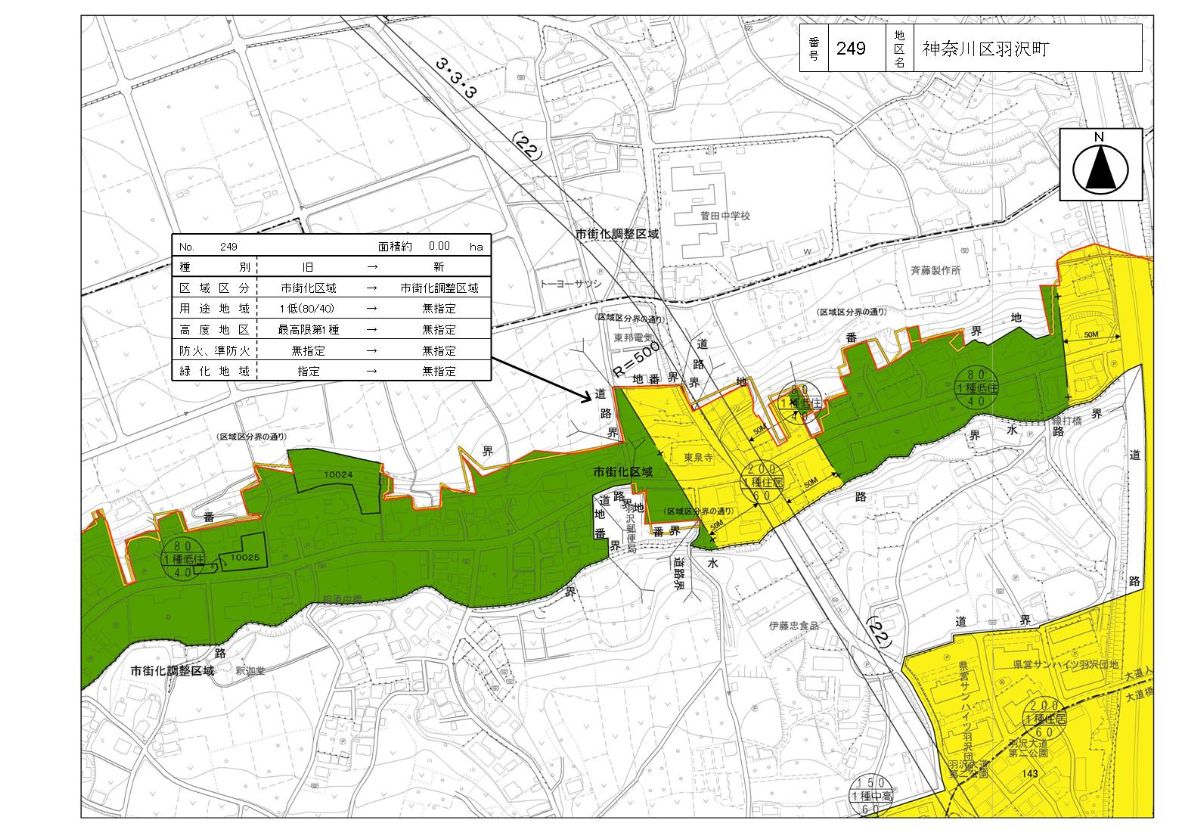The height and width of the screenshot is (829, 1200).
Task: Click the 150/60 1種中高 zoning circle
Action: coord(873,794)
